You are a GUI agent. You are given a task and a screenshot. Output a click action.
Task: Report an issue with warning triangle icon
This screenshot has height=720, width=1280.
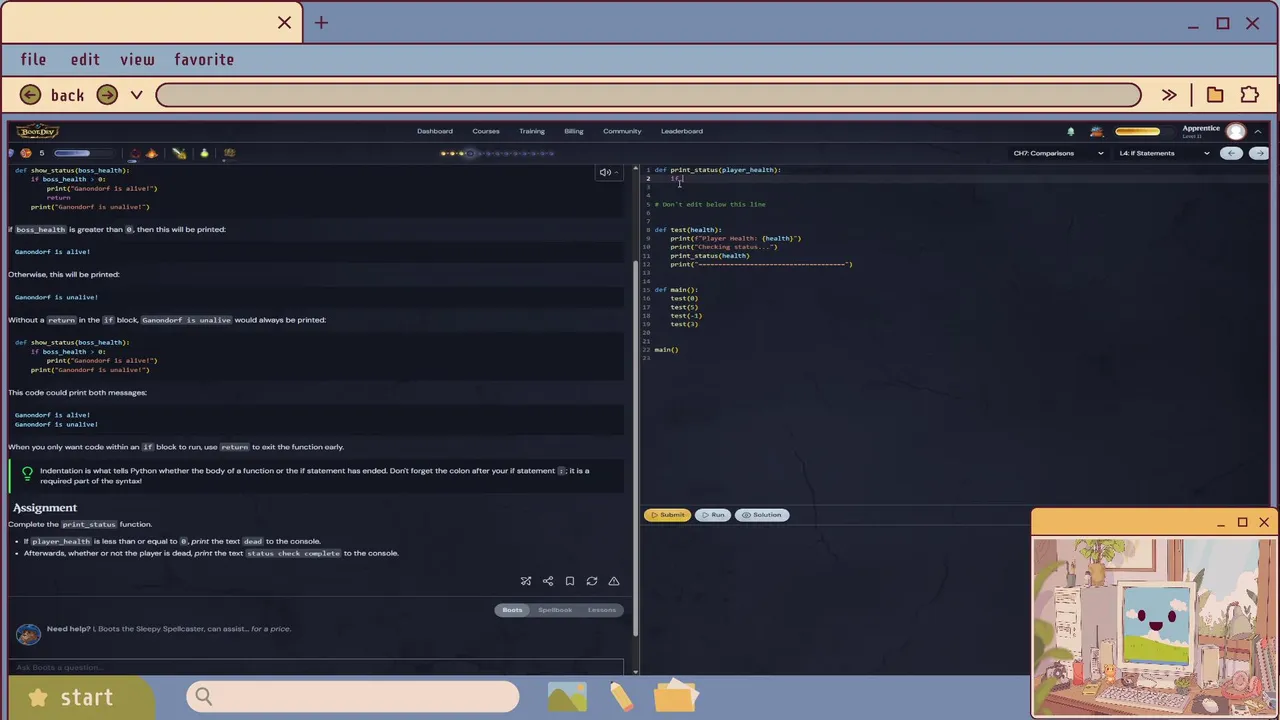click(614, 581)
